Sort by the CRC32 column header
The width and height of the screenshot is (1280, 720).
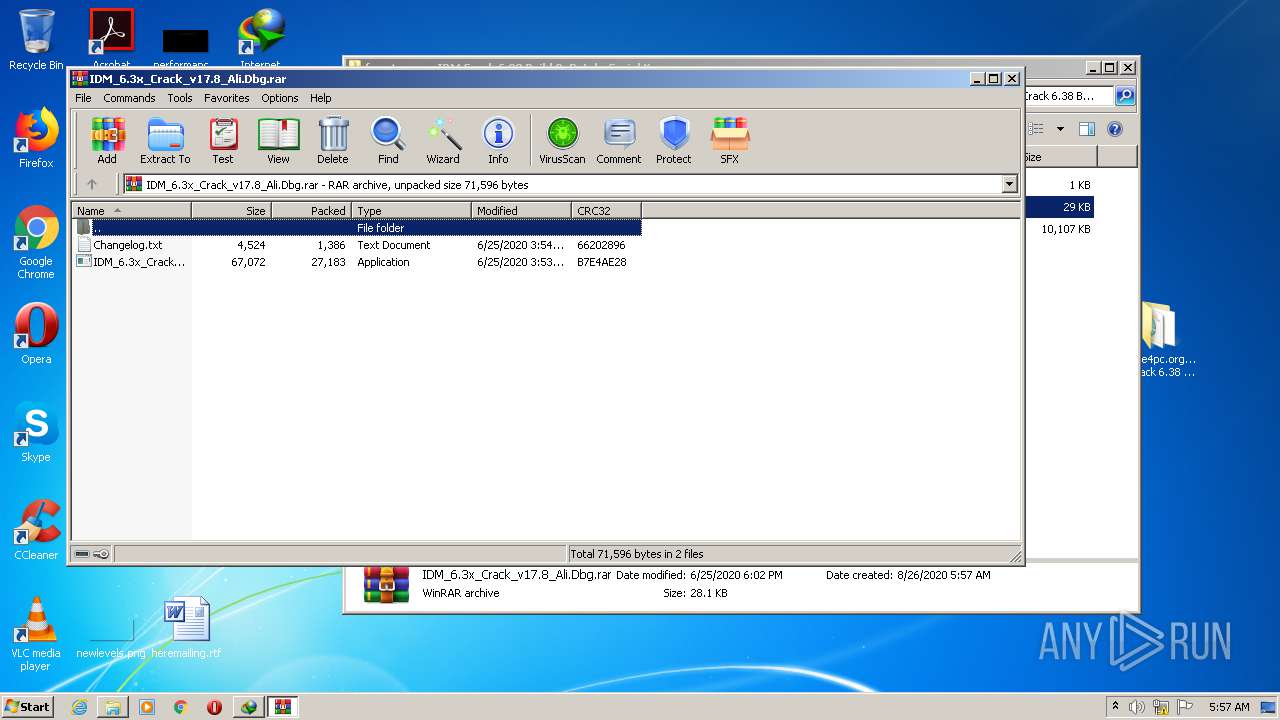coord(606,211)
